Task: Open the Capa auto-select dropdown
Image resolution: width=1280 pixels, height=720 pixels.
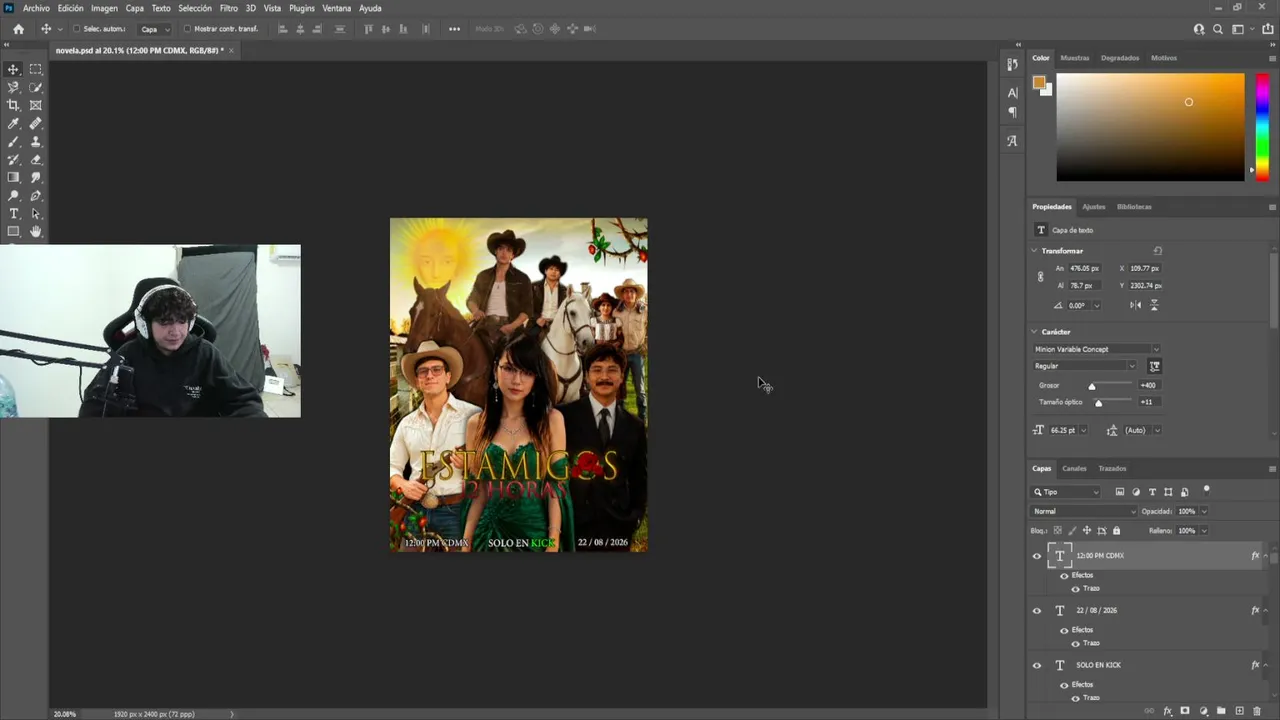Action: pos(155,29)
